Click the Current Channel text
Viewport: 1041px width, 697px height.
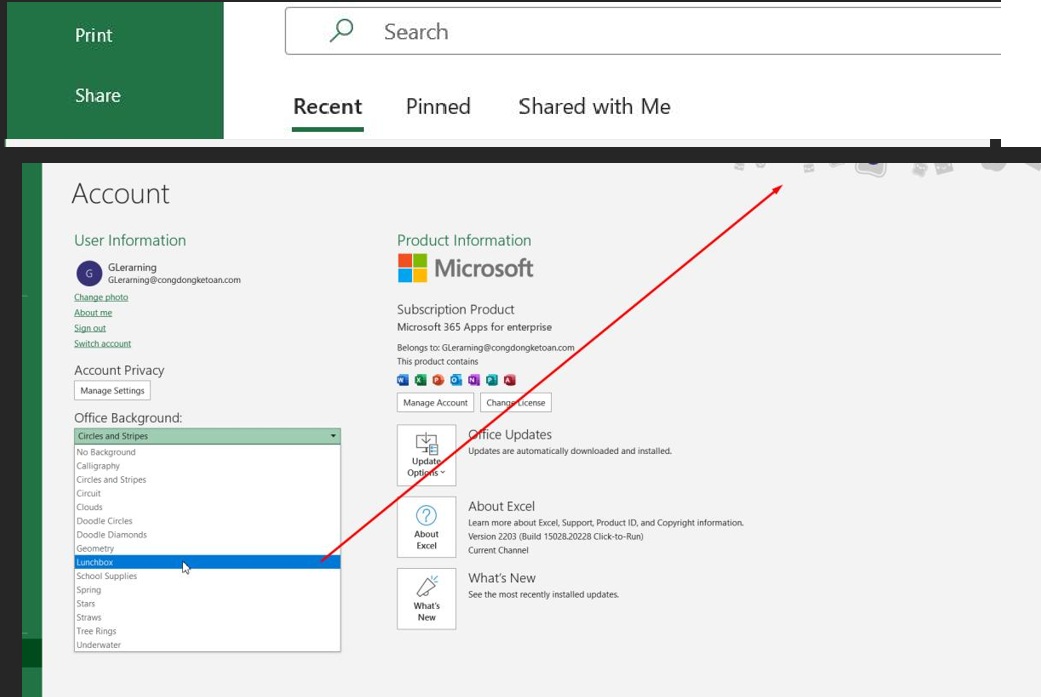(498, 550)
